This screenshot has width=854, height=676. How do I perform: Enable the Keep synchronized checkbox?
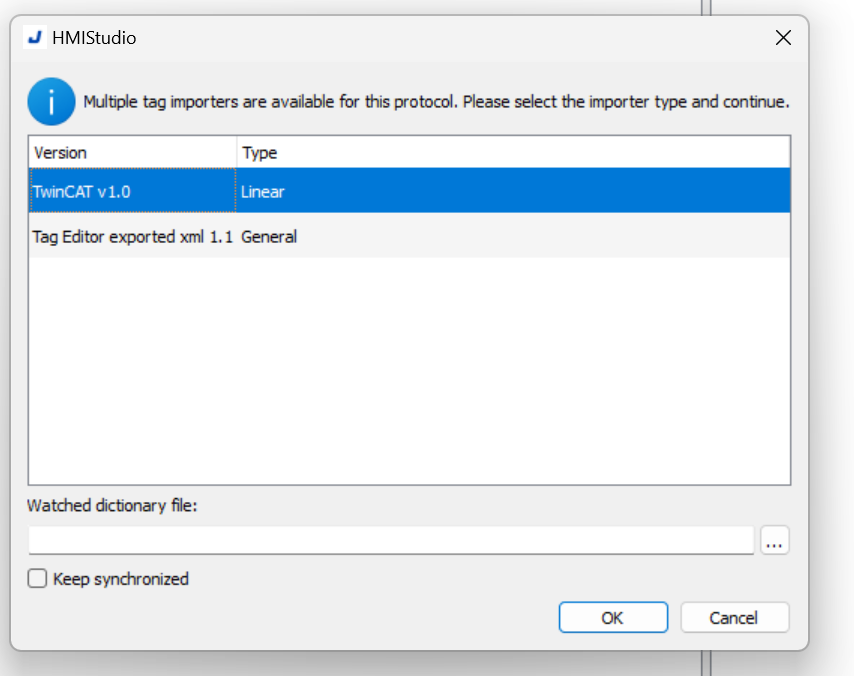pos(38,578)
